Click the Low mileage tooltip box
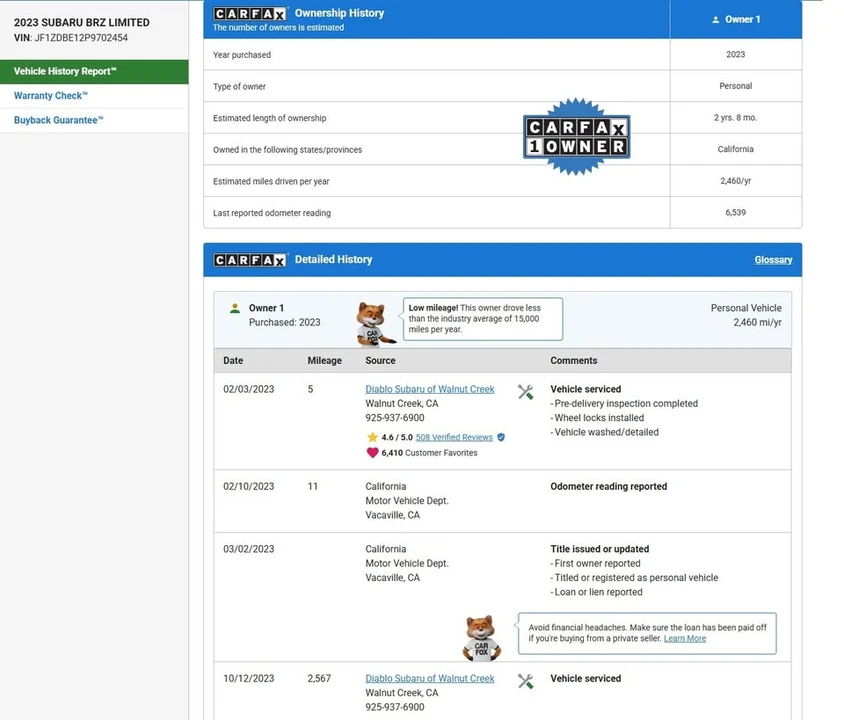This screenshot has height=720, width=844. pos(483,319)
